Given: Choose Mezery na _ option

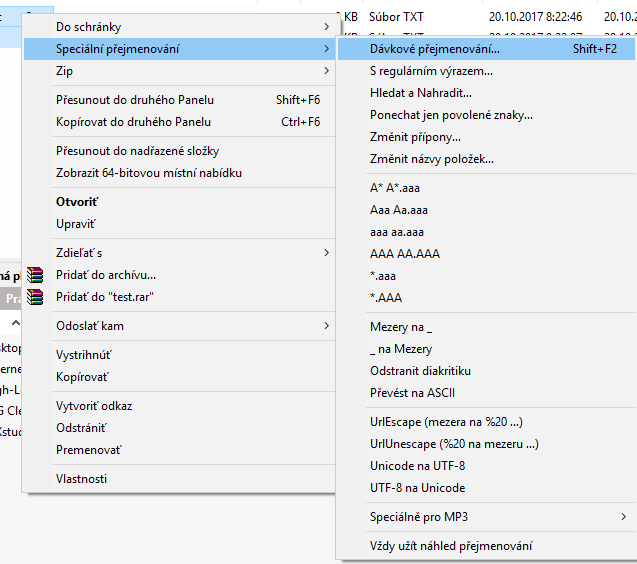Looking at the screenshot, I should click(401, 327).
